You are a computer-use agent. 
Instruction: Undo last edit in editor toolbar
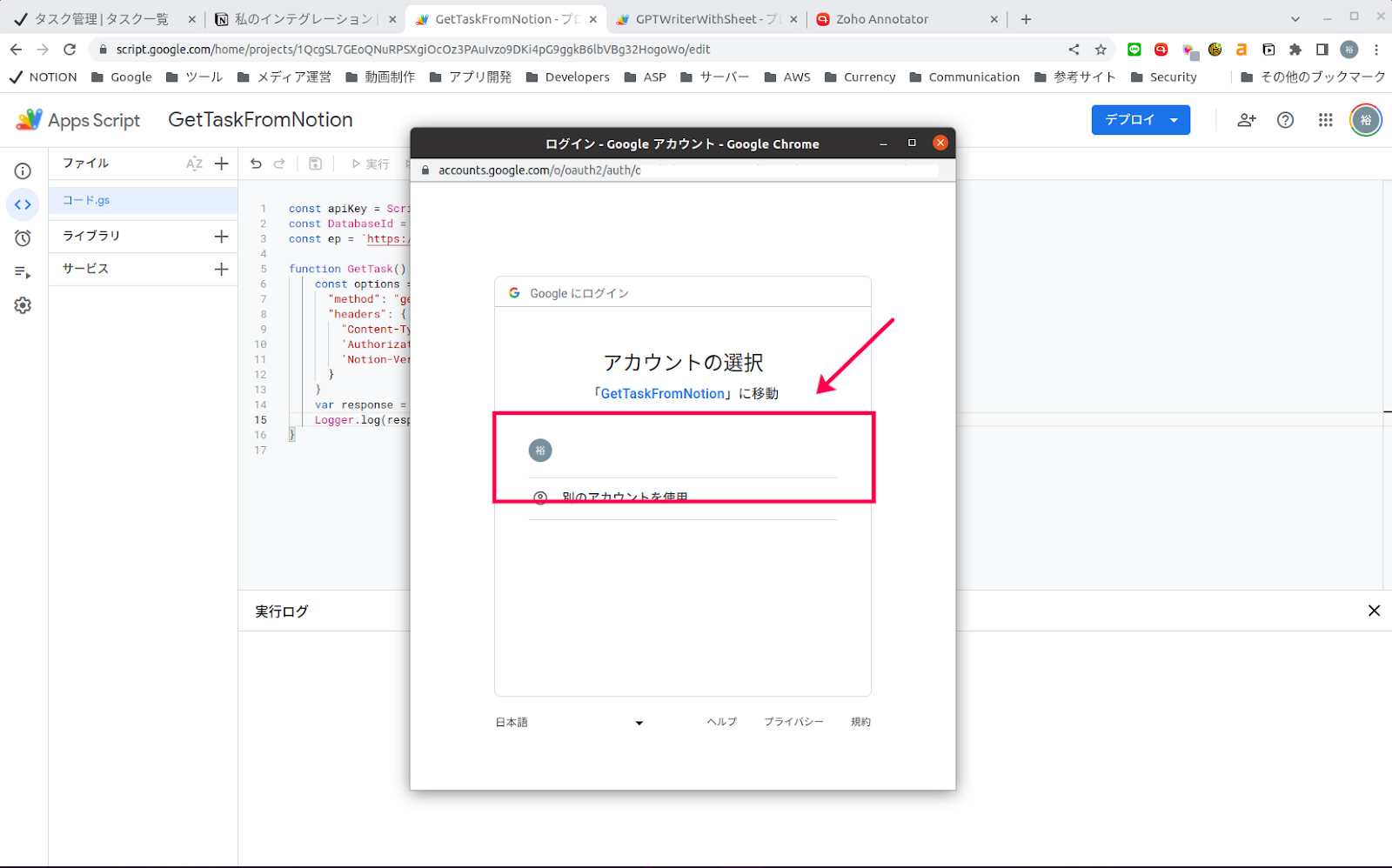[x=256, y=164]
